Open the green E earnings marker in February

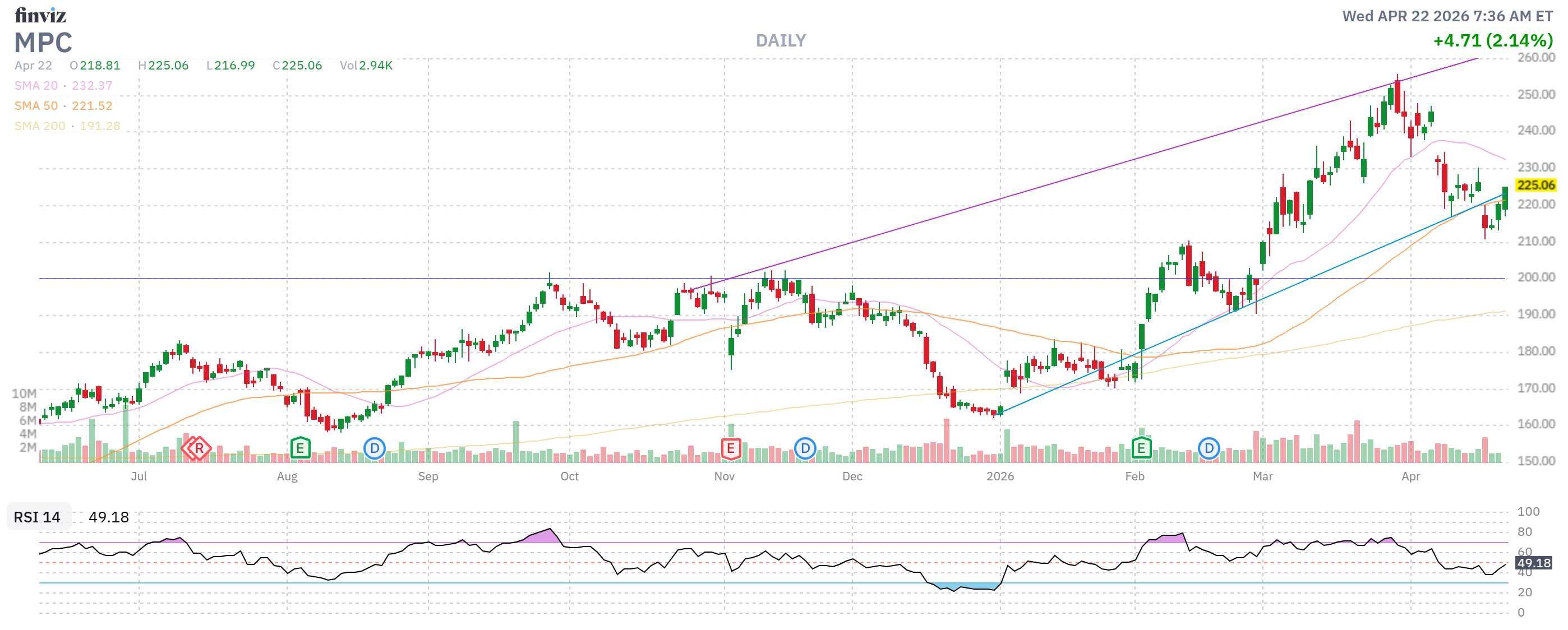click(x=1141, y=449)
